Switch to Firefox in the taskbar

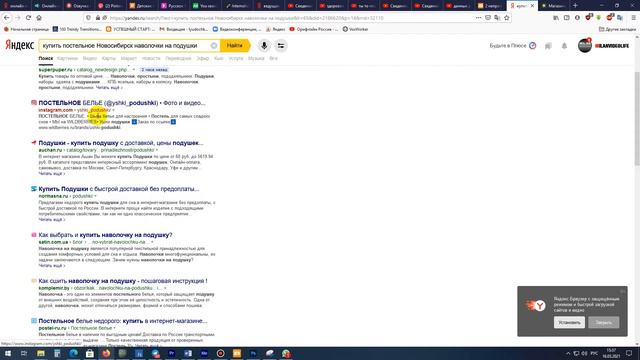click(106, 353)
